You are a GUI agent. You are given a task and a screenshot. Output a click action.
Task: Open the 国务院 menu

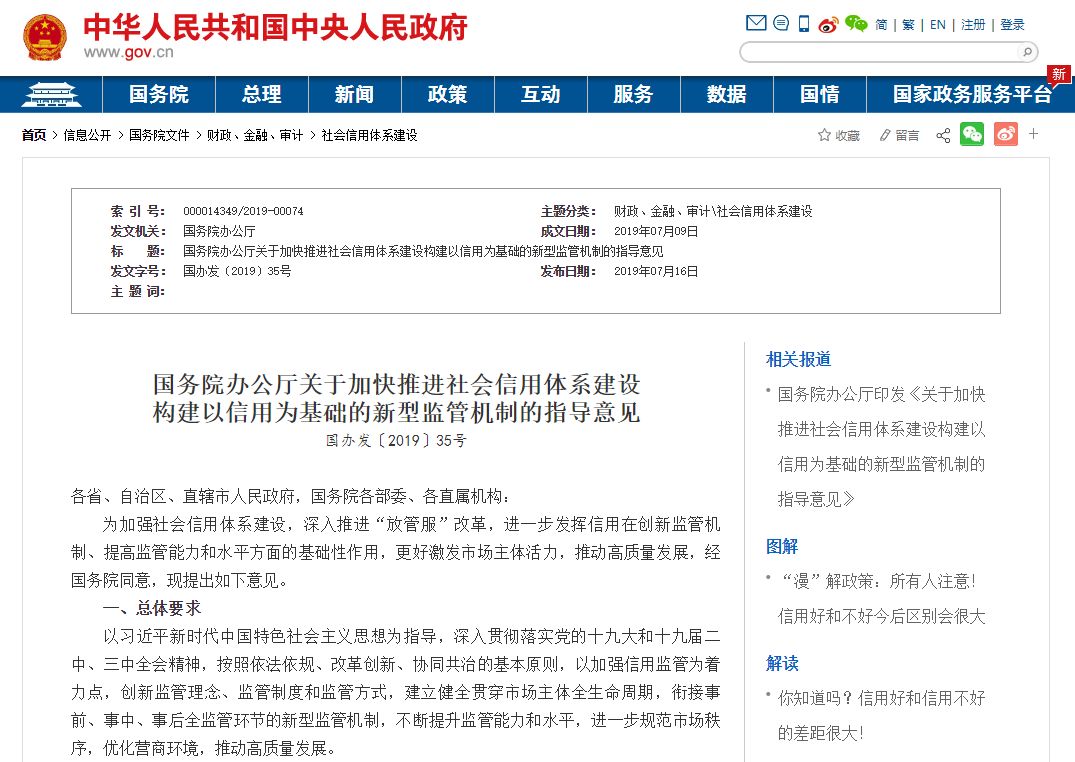159,95
